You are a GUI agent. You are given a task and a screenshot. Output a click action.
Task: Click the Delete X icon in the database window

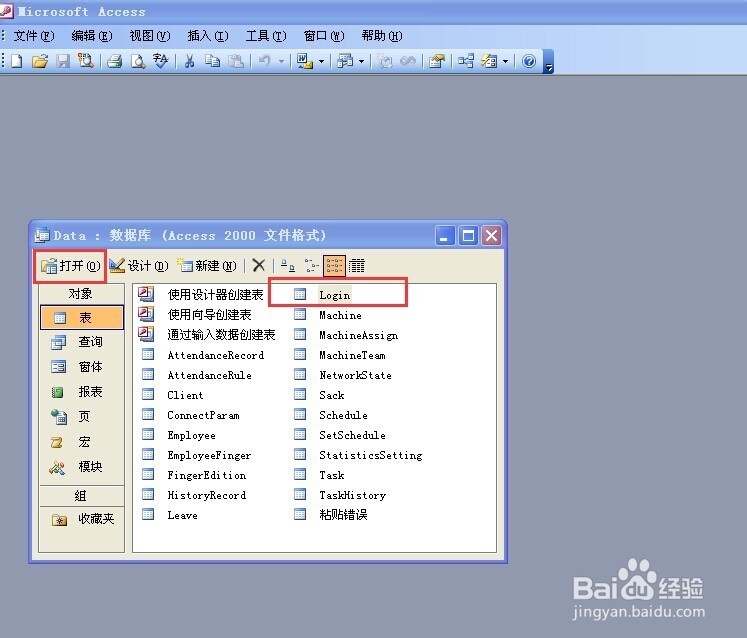pyautogui.click(x=259, y=265)
